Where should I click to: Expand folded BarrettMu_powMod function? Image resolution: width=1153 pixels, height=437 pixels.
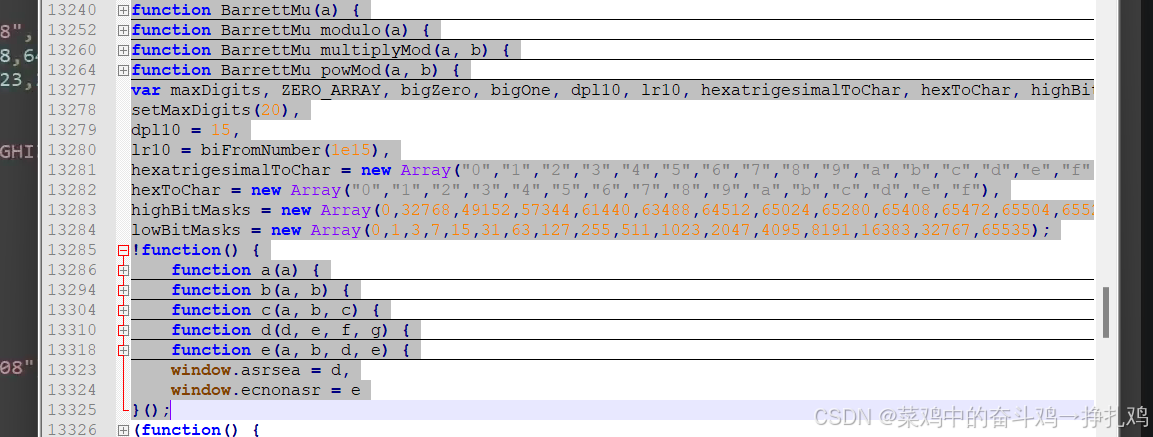(124, 70)
